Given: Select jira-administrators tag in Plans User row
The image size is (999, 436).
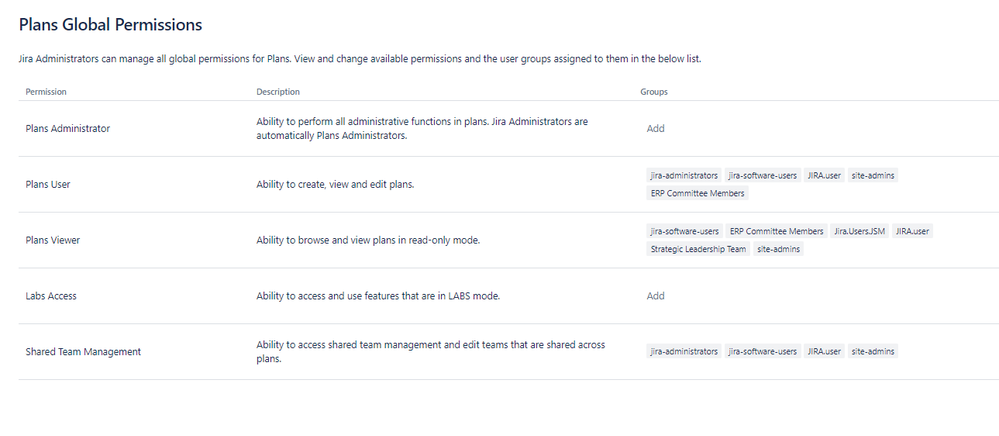Looking at the screenshot, I should click(684, 175).
